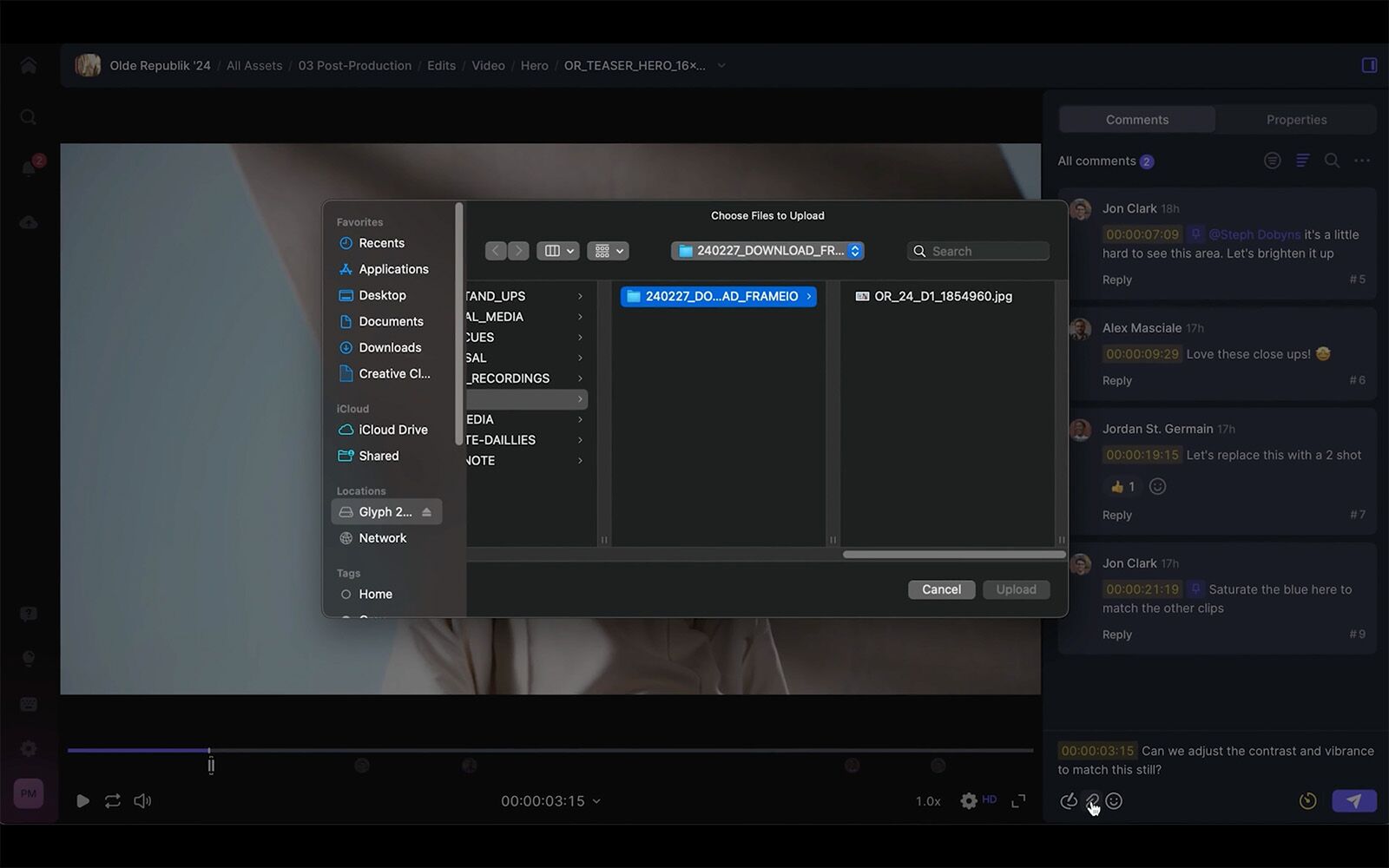Viewport: 1389px width, 868px height.
Task: Expand the breadcrumb chevron next to OR_TEASER_HERO
Action: (721, 65)
